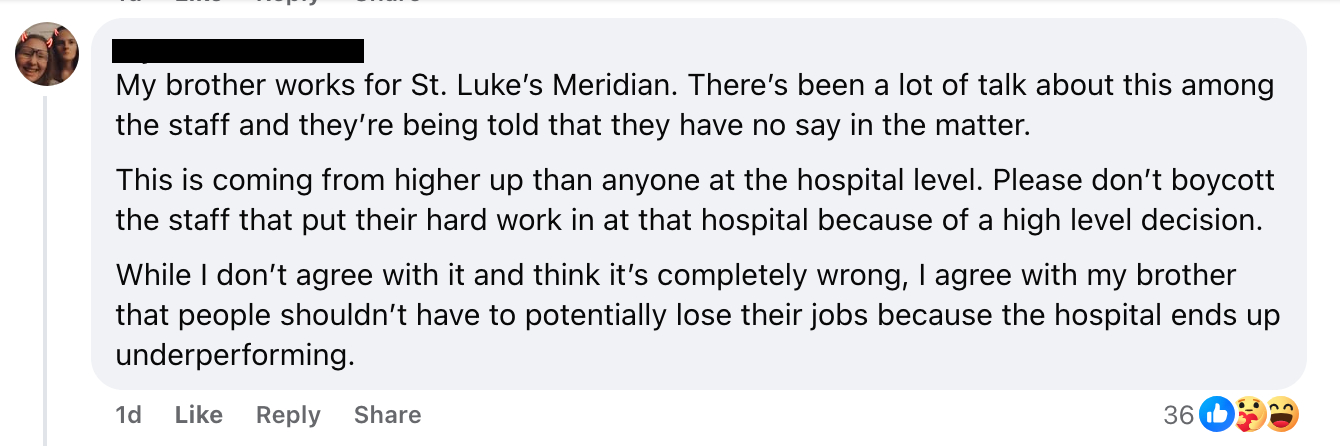View the 36 reactions count
Viewport: 1340px width, 446px height.
click(x=1180, y=414)
